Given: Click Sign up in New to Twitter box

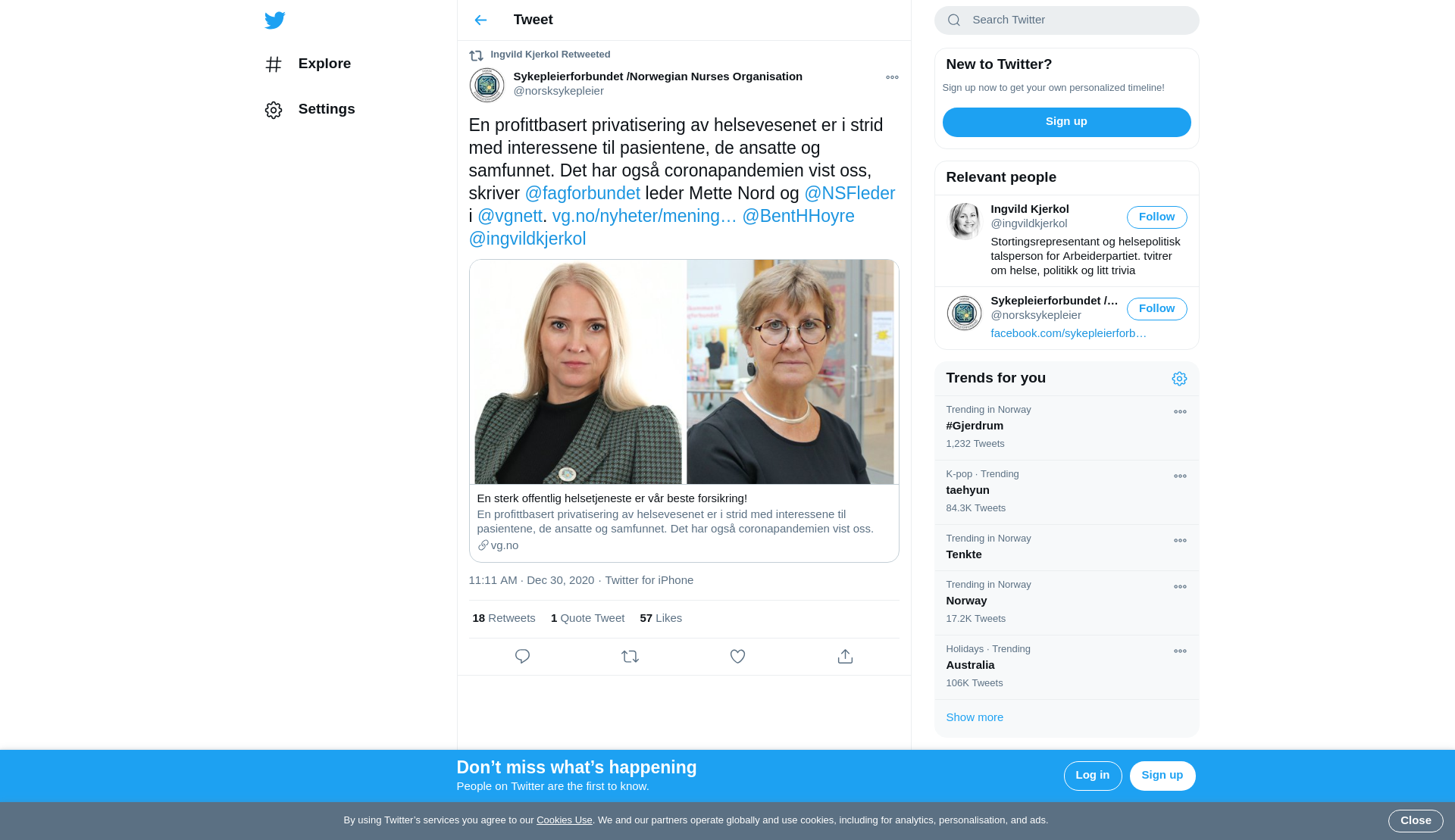Looking at the screenshot, I should tap(1066, 122).
